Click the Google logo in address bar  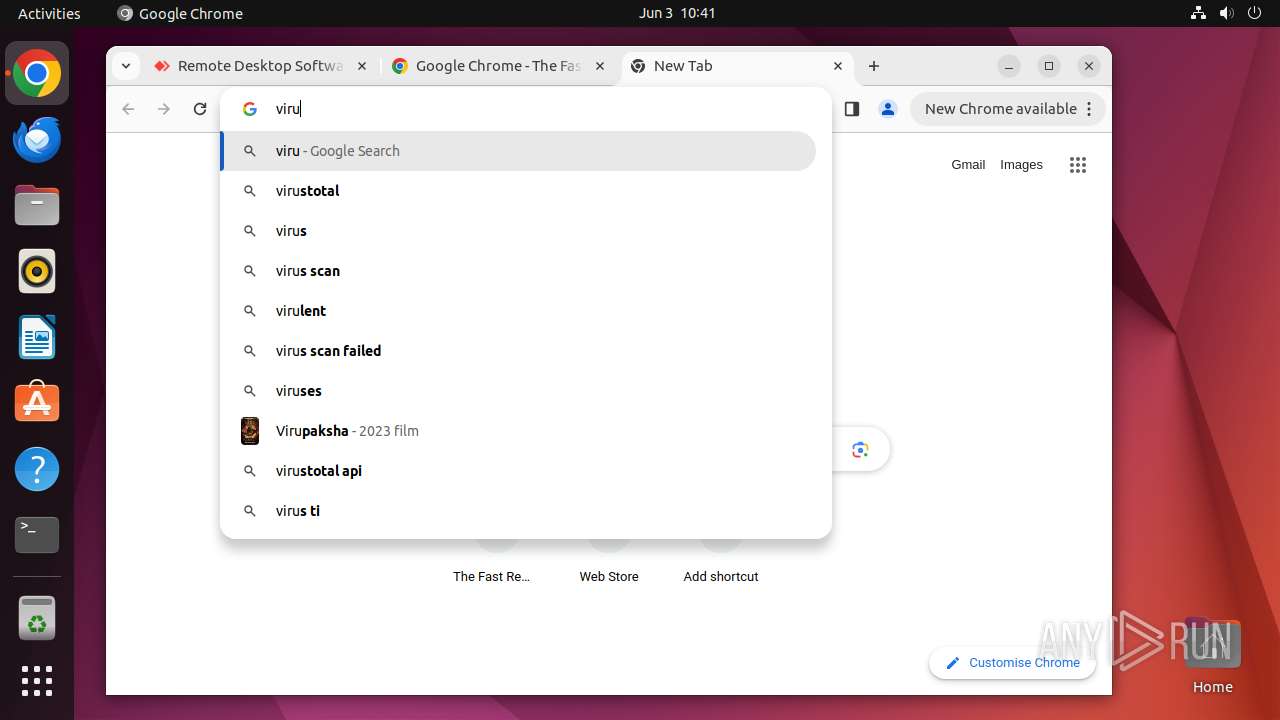250,109
